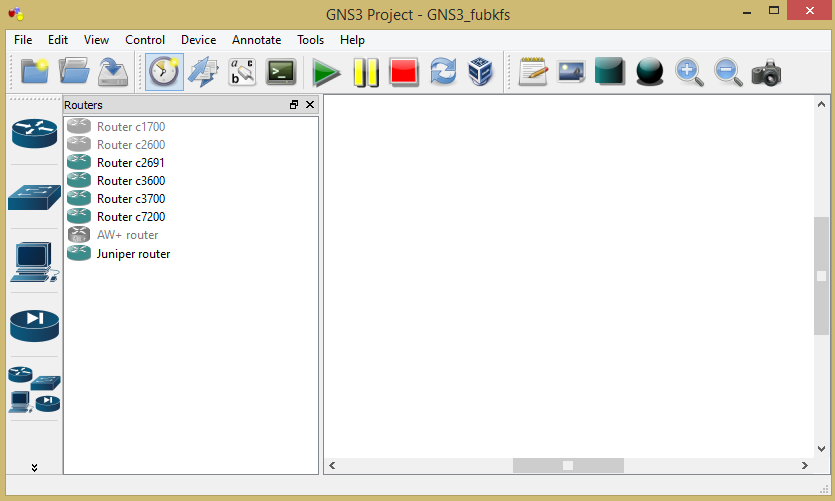Click horizontal scrollbar right arrow

coord(805,465)
